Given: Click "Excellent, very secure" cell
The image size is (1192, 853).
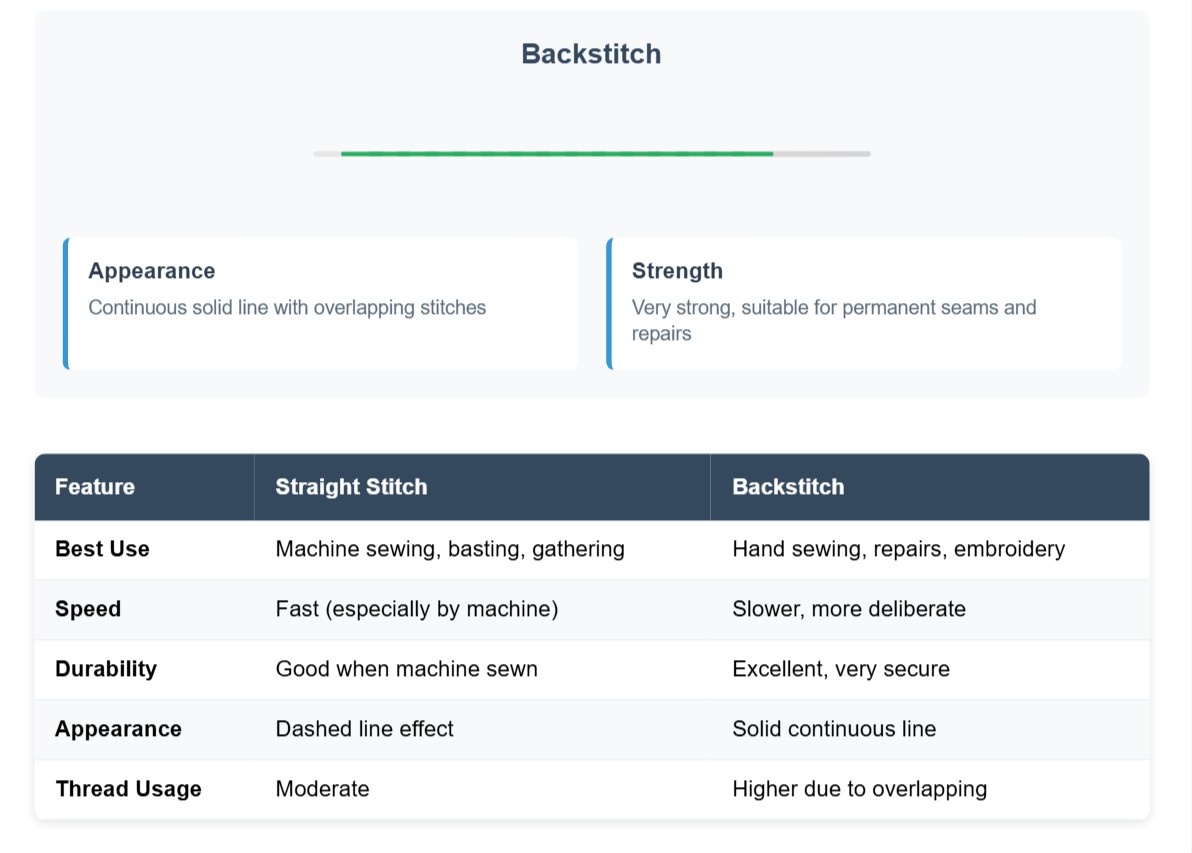Looking at the screenshot, I should [x=841, y=669].
